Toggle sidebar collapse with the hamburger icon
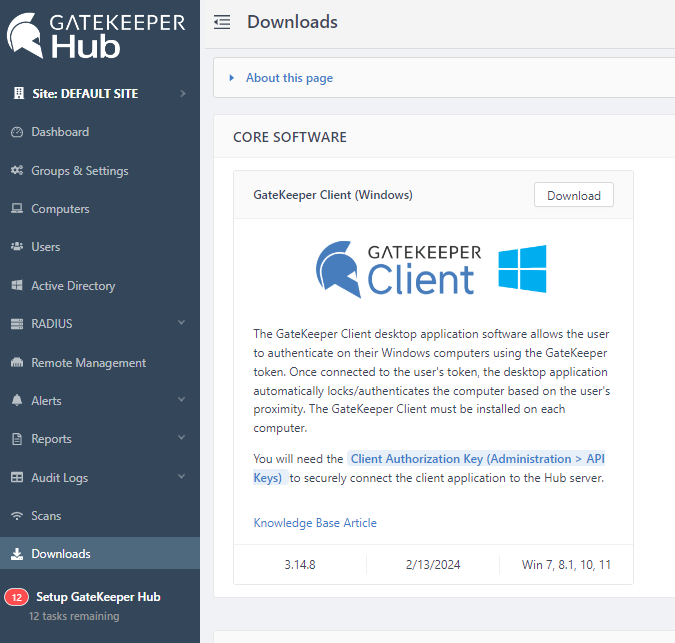This screenshot has width=675, height=643. [222, 22]
